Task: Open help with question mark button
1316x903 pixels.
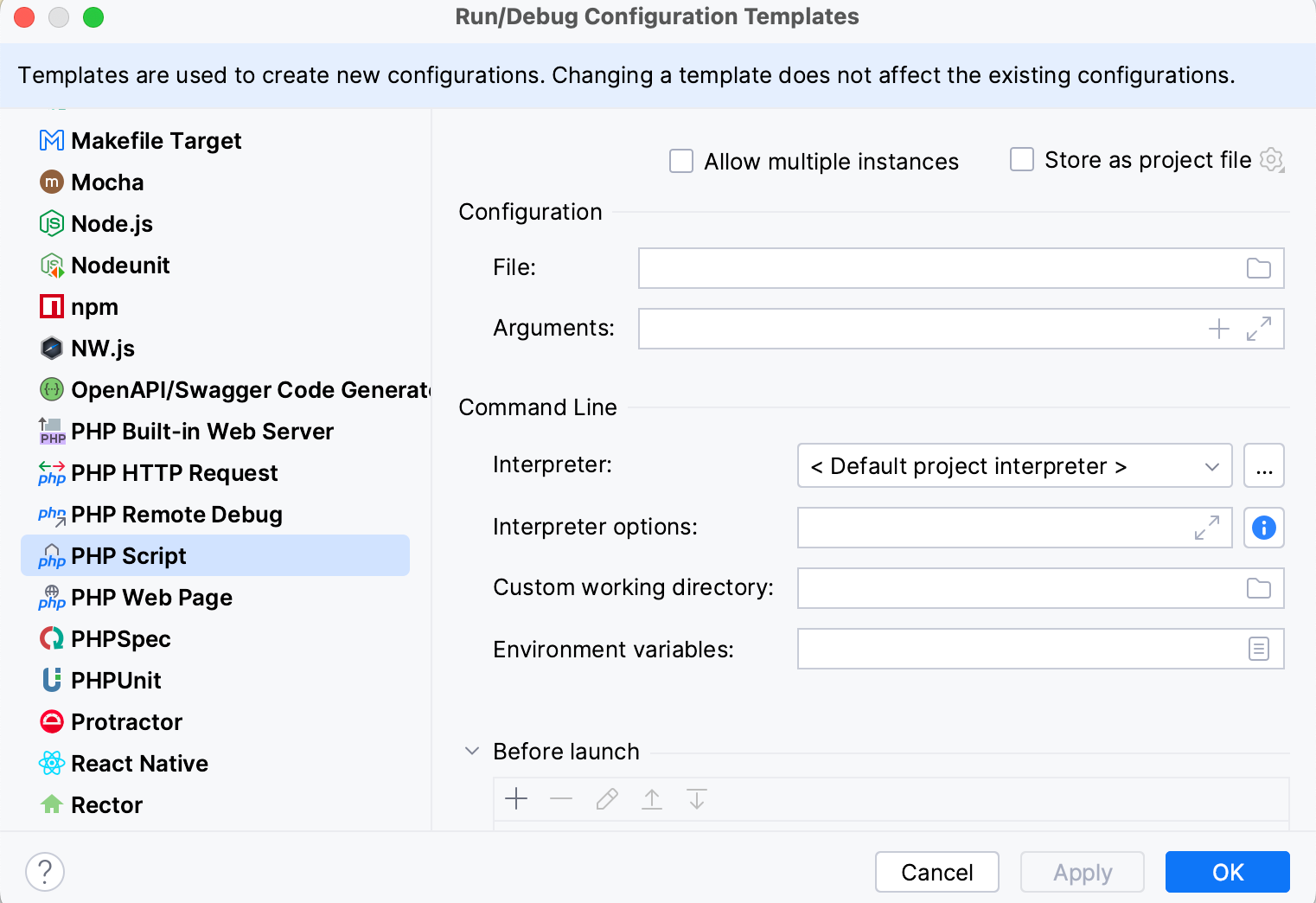Action: coord(45,872)
